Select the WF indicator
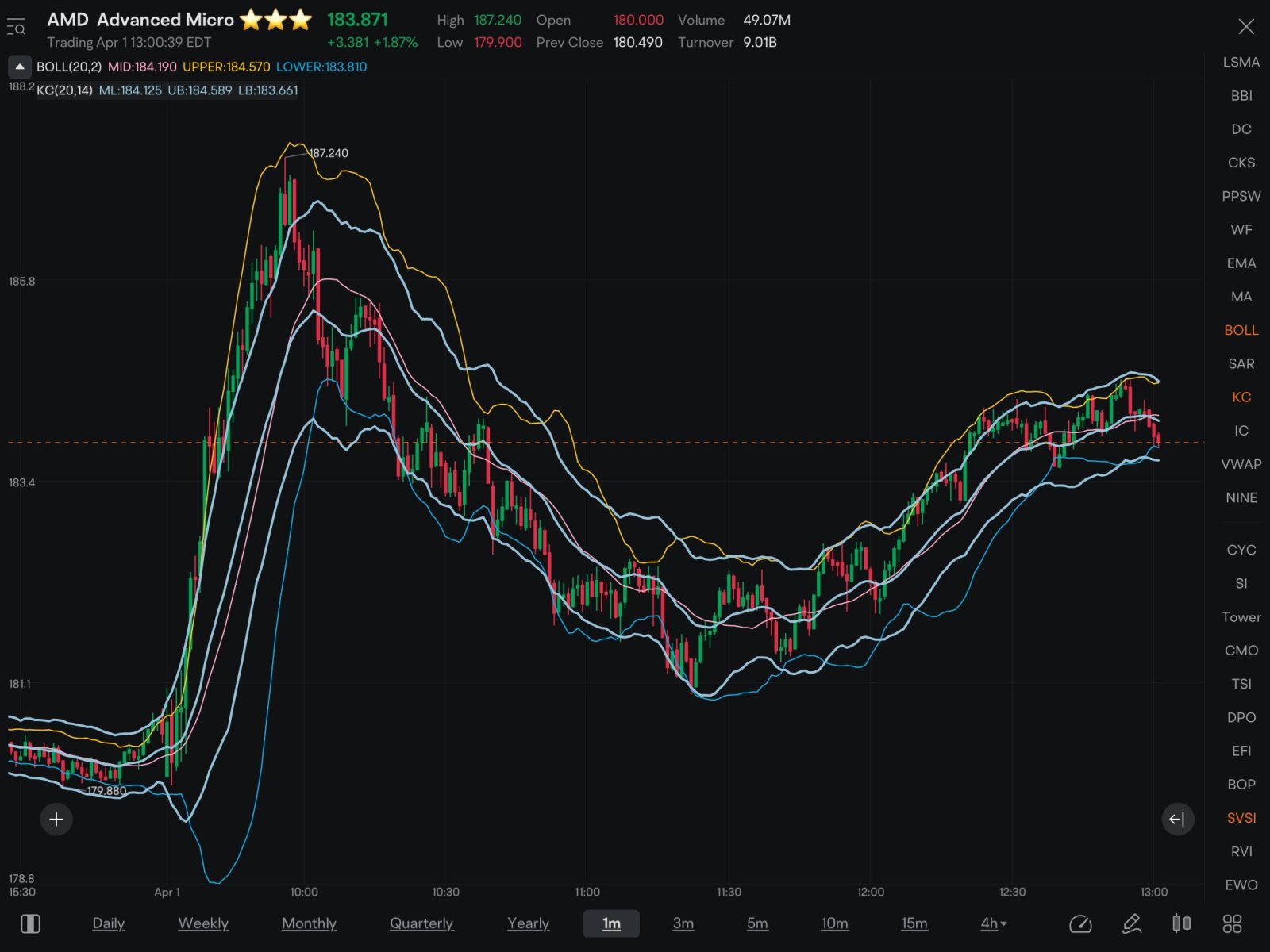This screenshot has width=1270, height=952. (x=1241, y=229)
